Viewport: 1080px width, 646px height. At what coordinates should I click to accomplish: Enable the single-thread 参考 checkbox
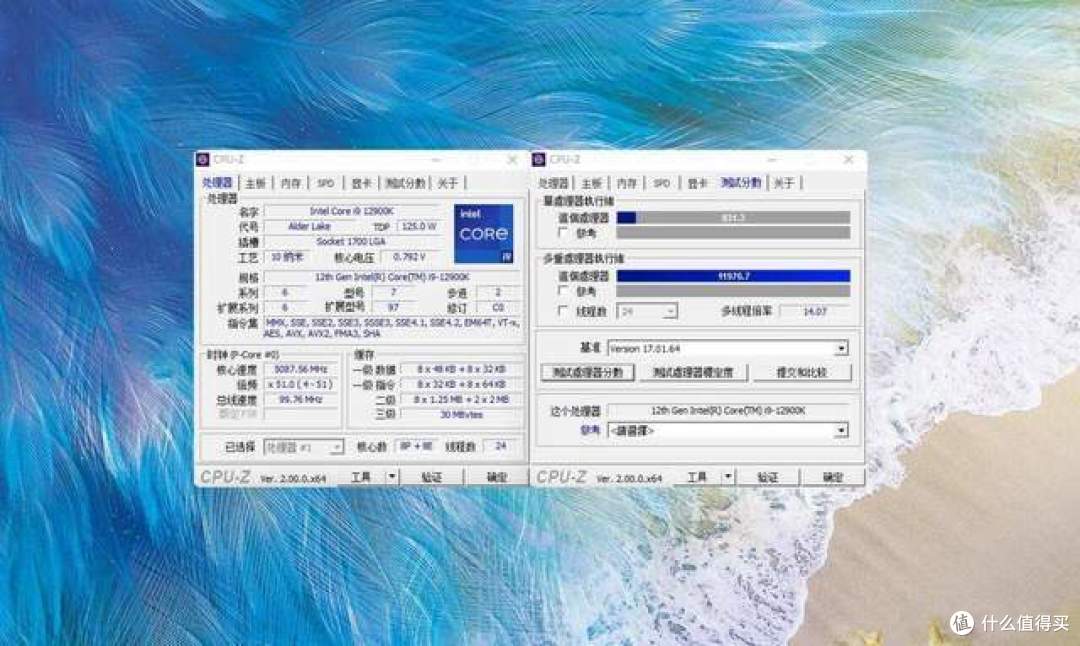tap(563, 233)
